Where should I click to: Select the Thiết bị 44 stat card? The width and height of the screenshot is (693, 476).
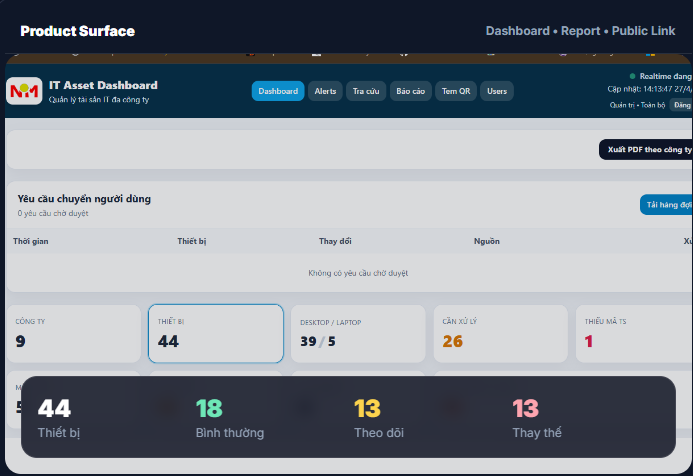tap(215, 333)
